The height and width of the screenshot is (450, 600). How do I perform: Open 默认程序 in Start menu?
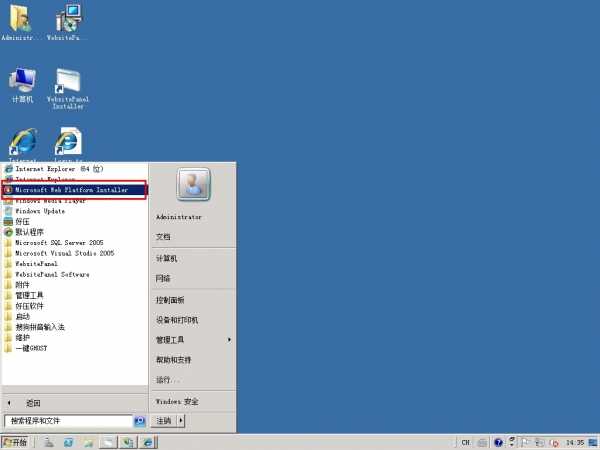[74, 232]
